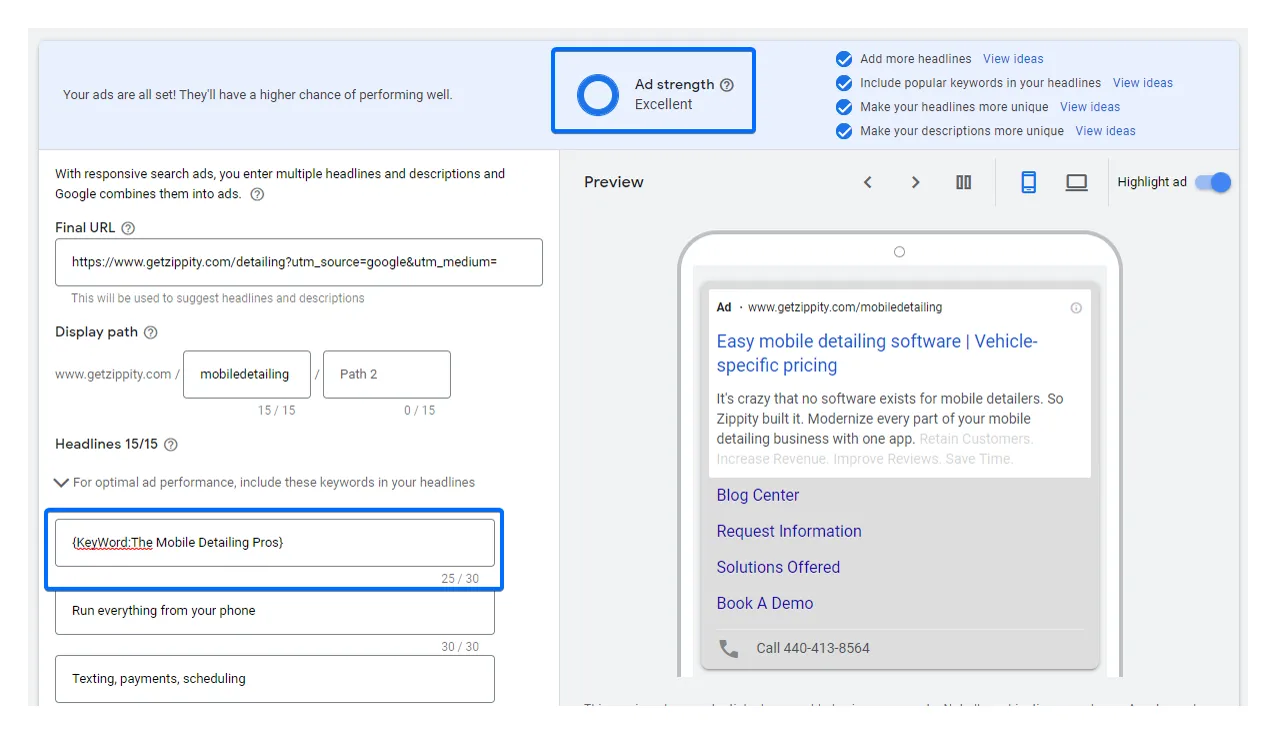1276x734 pixels.
Task: Click the Headlines 15/15 help icon
Action: pos(170,444)
